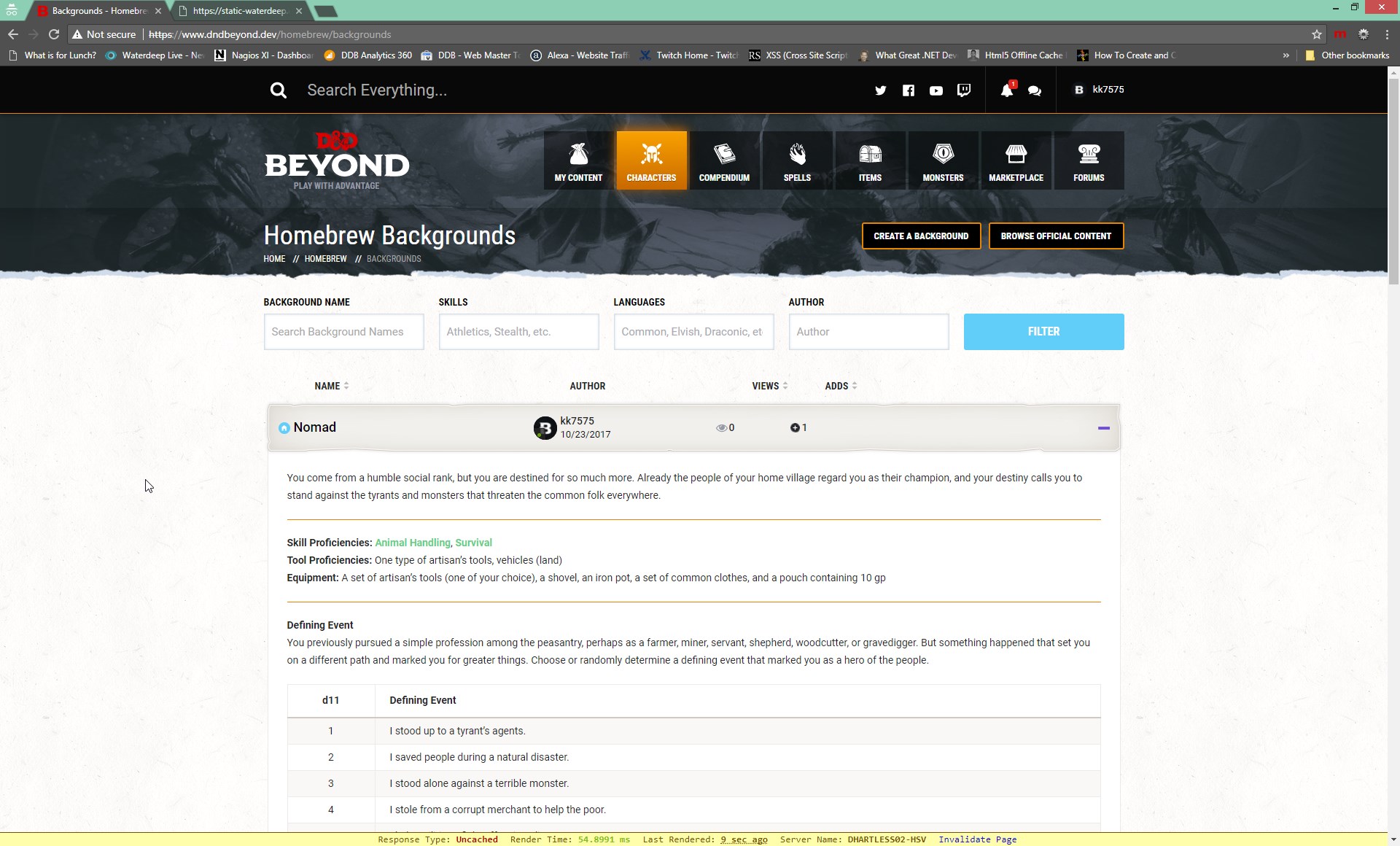Screen dimensions: 1400x846
Task: Sort list by Adds column
Action: pos(841,386)
